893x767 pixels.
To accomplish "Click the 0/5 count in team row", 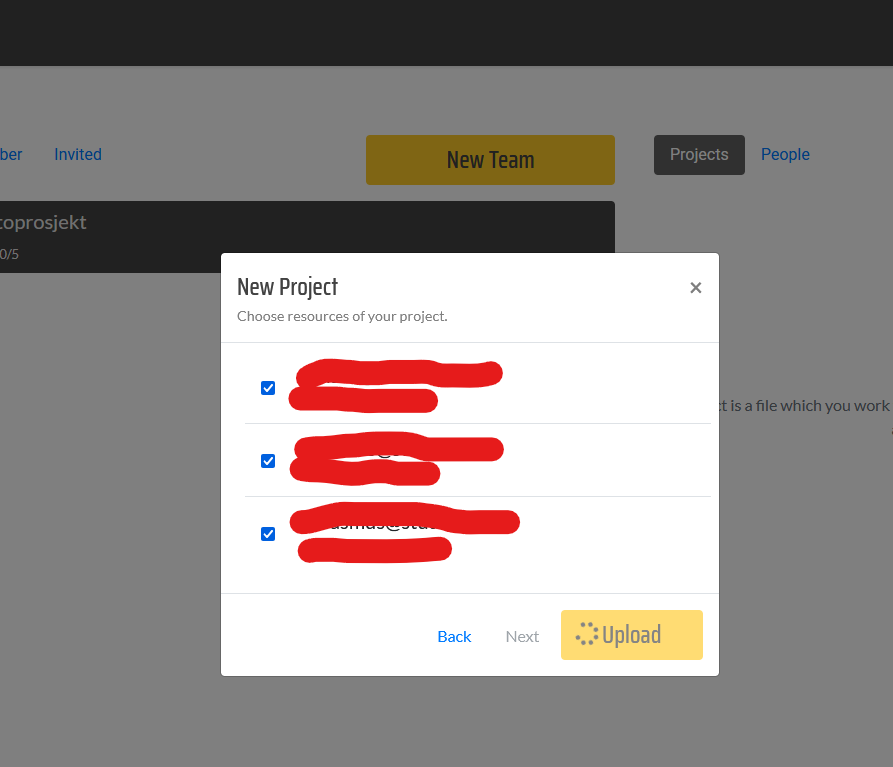I will [9, 254].
